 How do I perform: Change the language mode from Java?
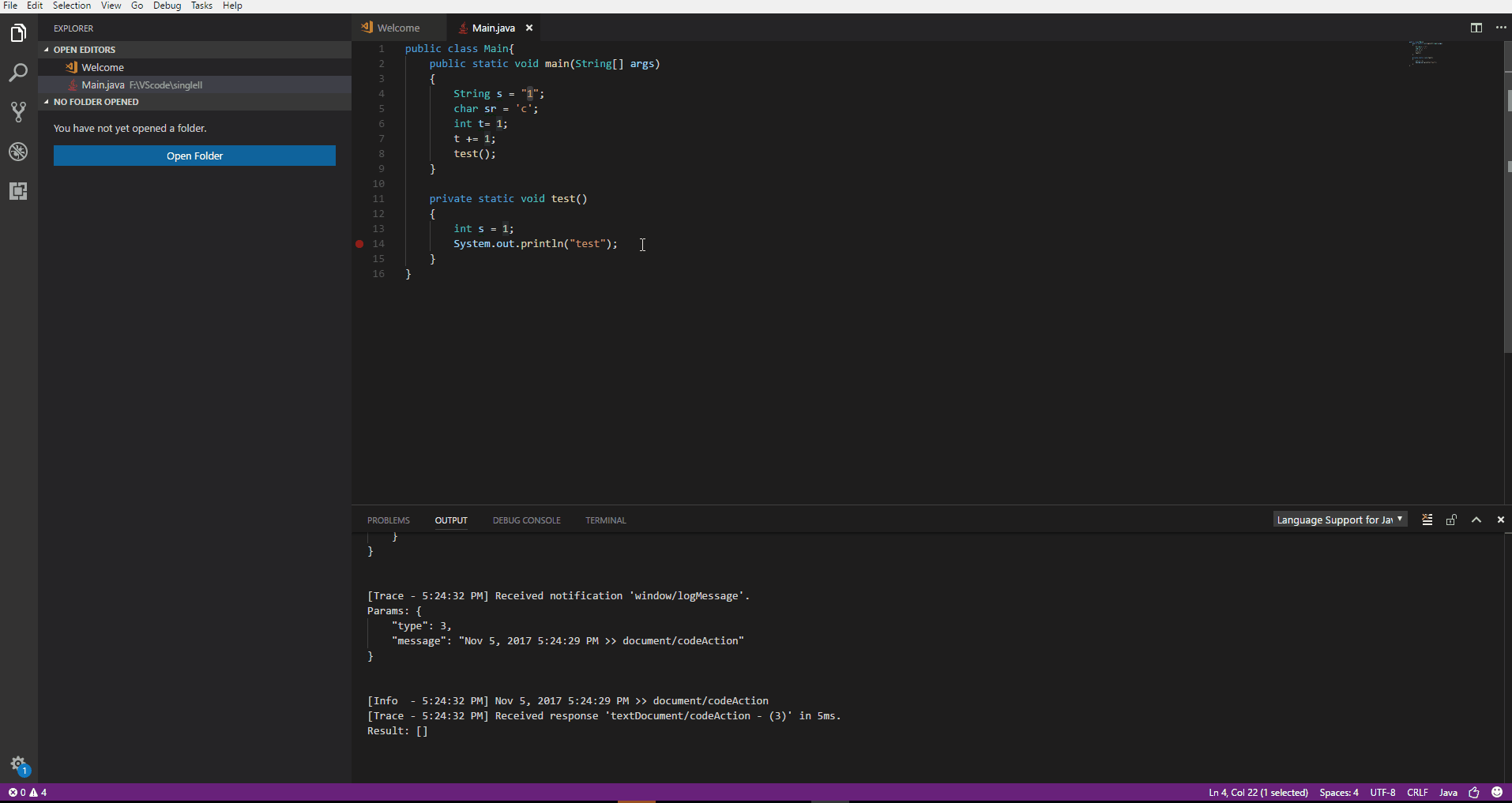tap(1449, 792)
